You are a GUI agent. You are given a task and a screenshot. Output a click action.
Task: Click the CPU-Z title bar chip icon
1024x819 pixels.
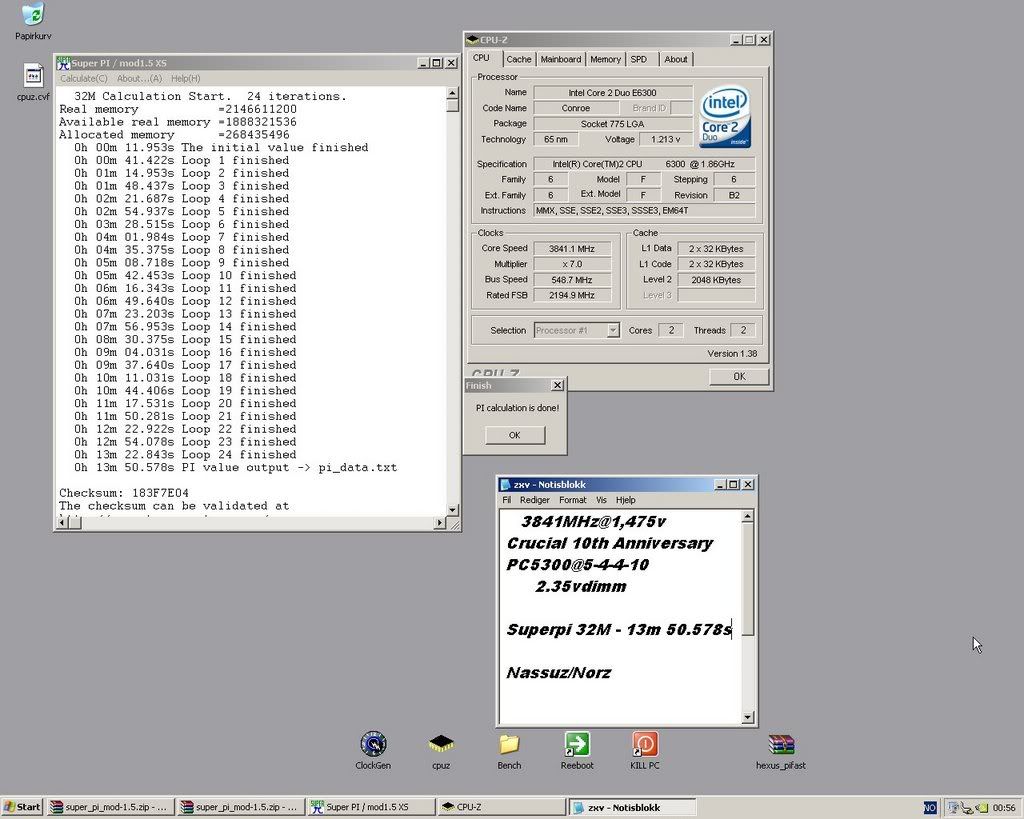(473, 40)
